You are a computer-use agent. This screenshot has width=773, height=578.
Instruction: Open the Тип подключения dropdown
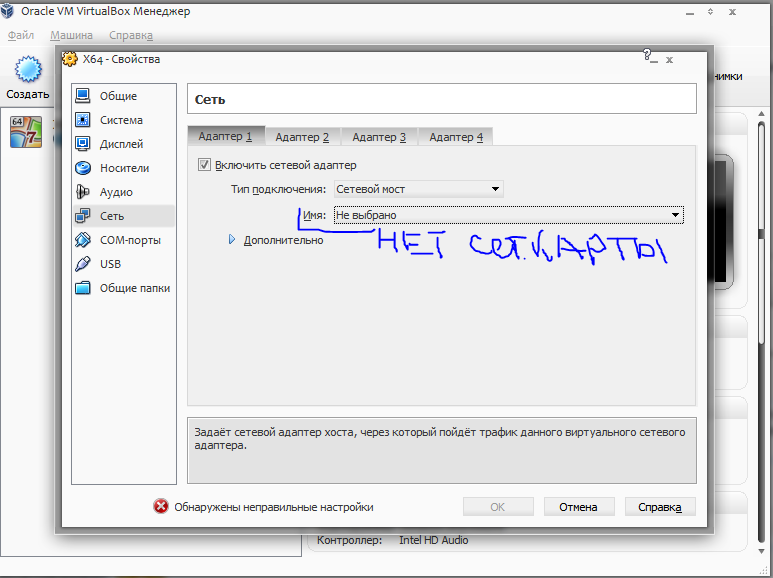(419, 189)
